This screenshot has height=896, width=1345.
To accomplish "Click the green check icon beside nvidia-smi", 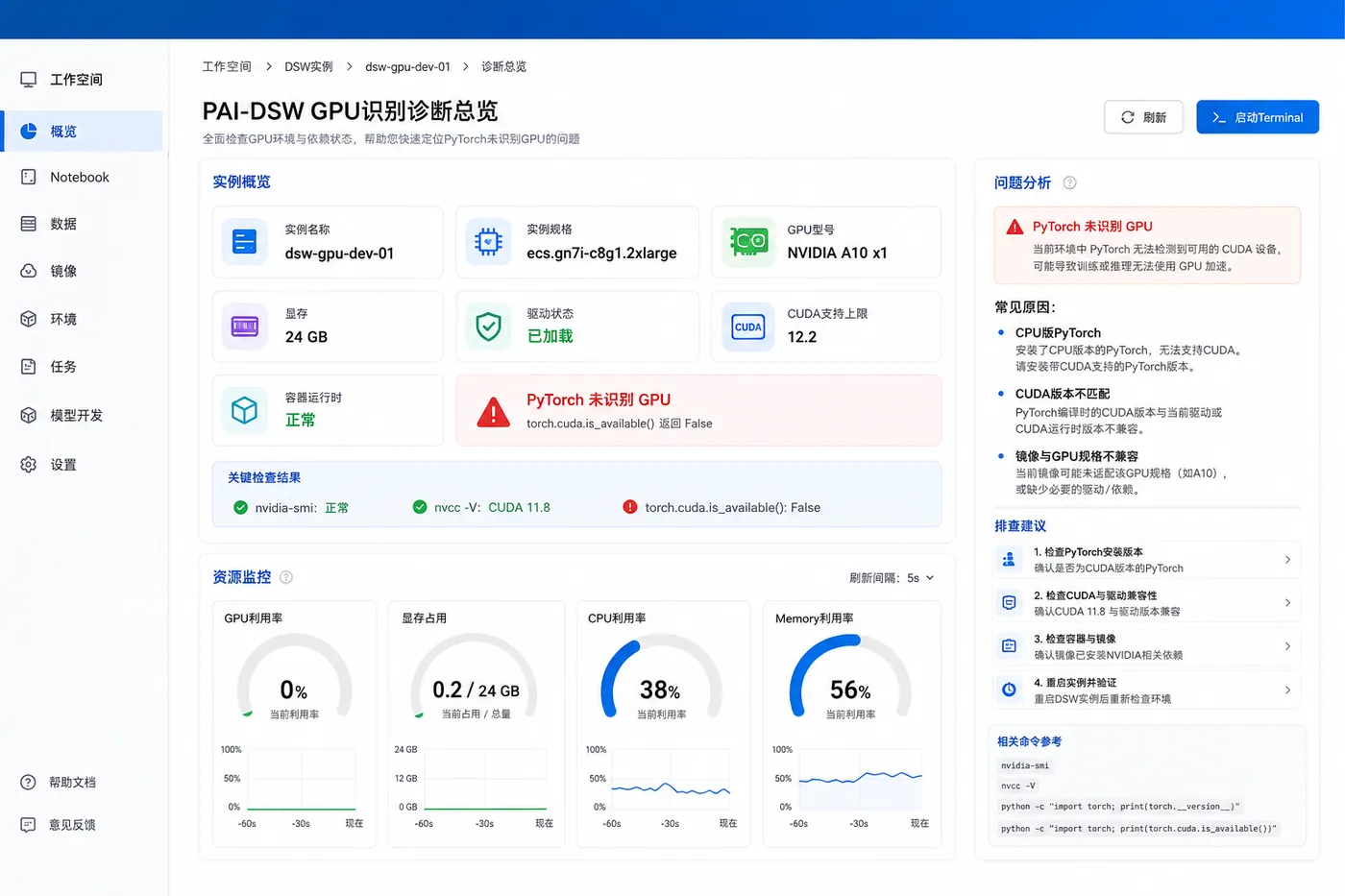I will [x=240, y=507].
